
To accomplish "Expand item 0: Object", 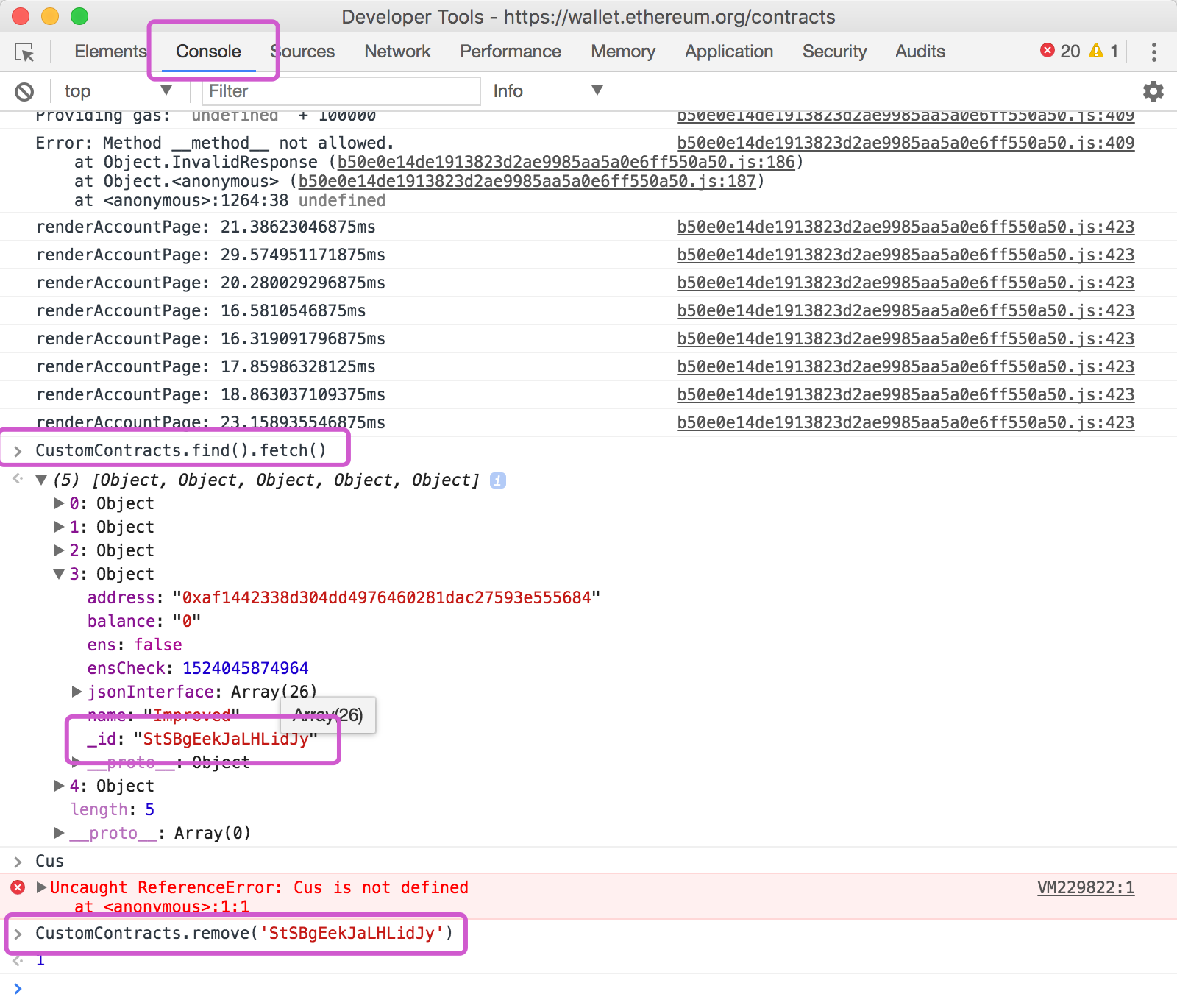I will click(x=59, y=503).
